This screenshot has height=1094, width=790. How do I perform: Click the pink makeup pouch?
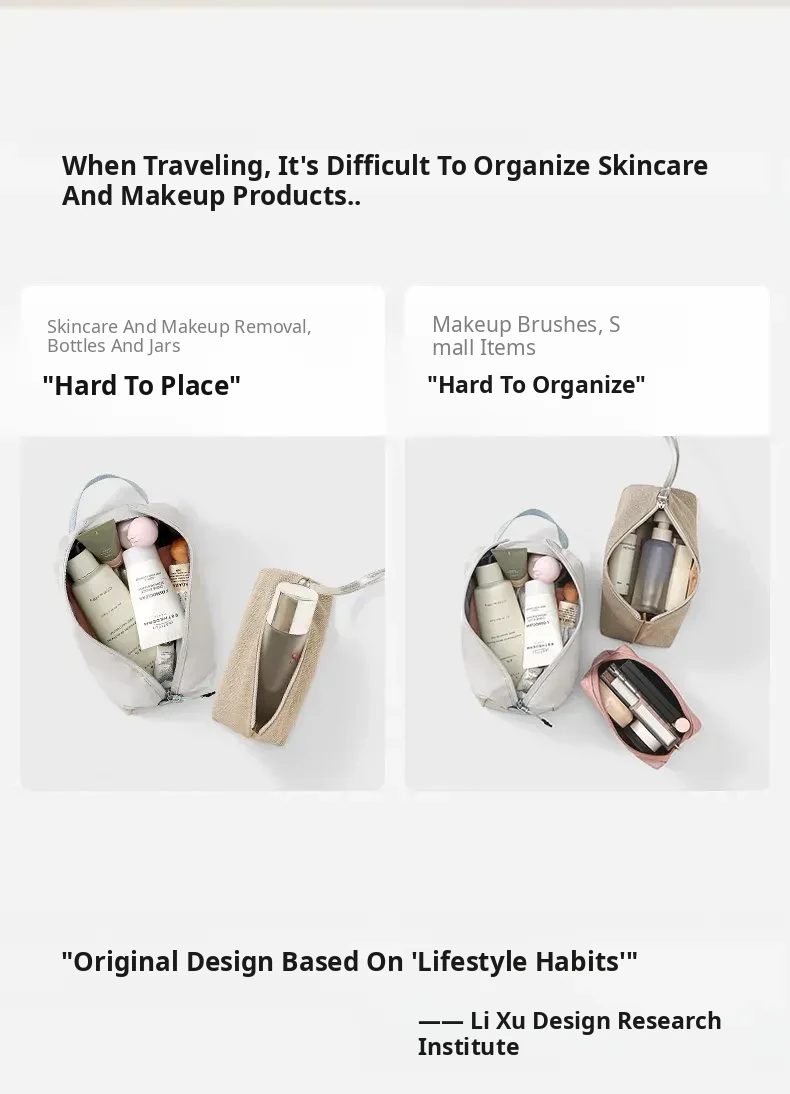641,706
